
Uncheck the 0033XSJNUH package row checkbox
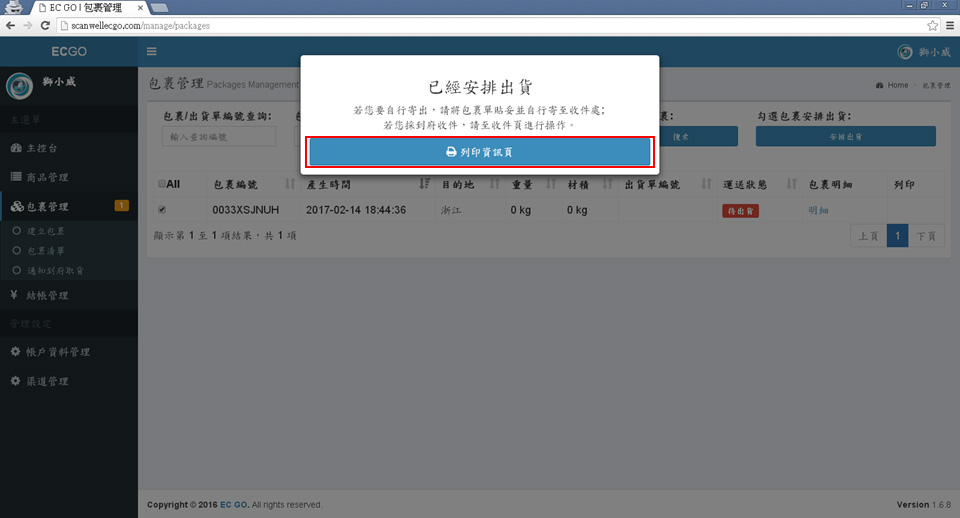coord(162,210)
